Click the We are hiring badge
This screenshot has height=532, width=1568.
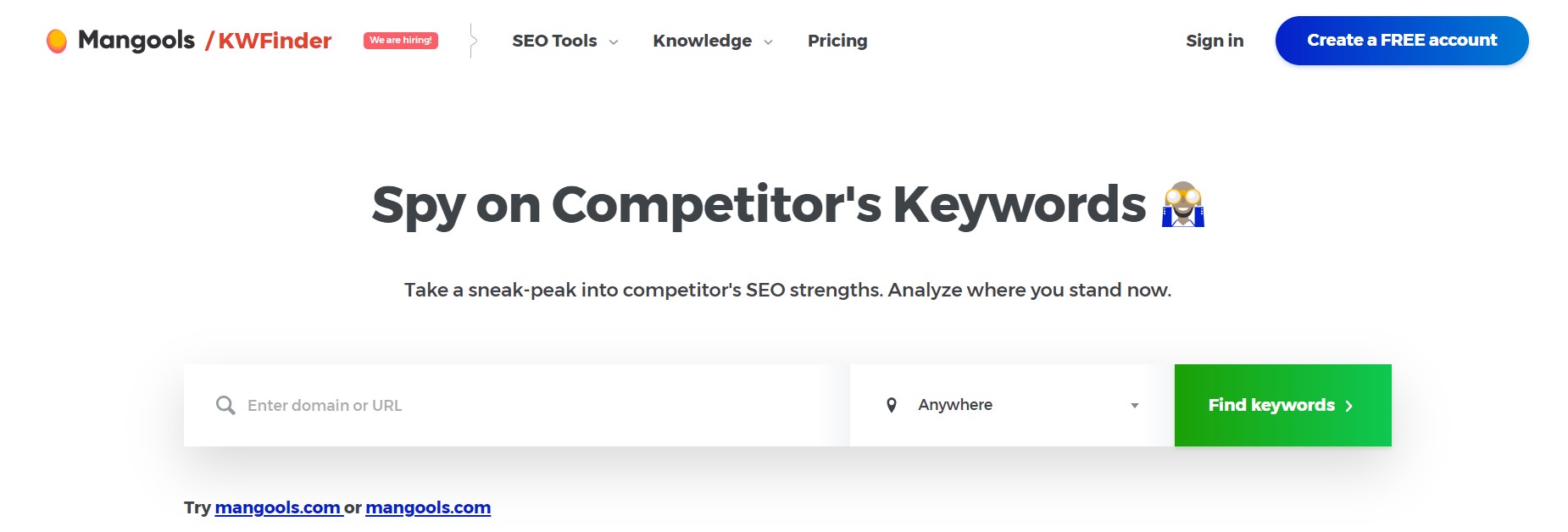pos(401,40)
